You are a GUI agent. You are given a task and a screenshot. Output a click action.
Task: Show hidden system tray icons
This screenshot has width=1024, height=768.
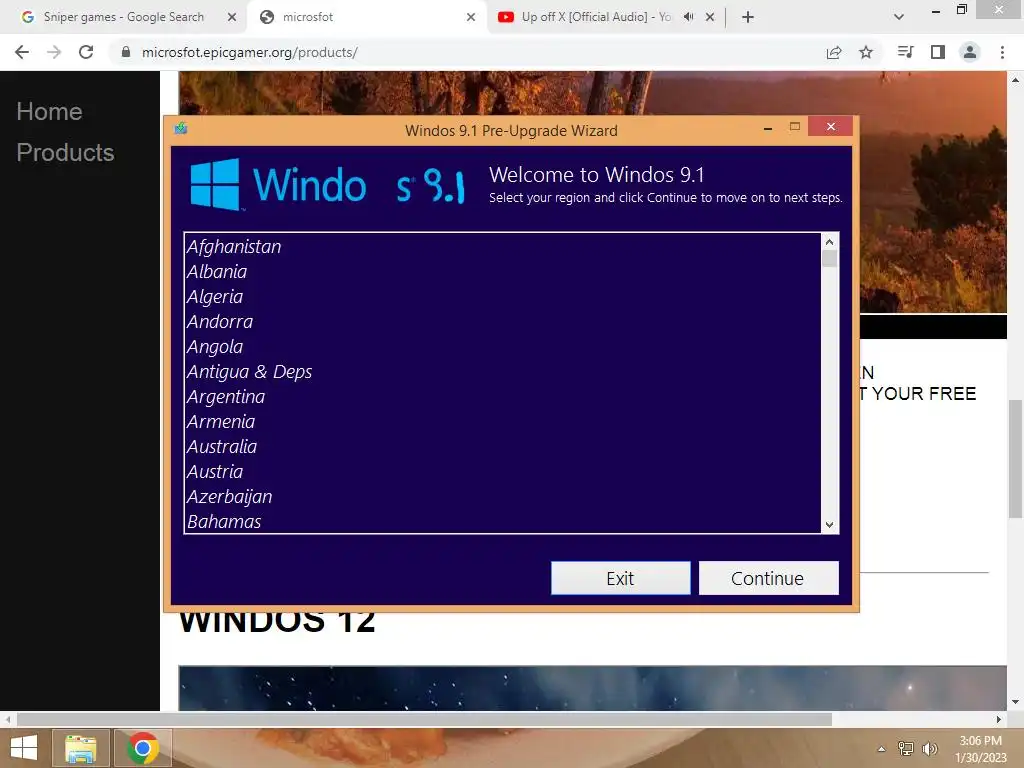pos(882,749)
